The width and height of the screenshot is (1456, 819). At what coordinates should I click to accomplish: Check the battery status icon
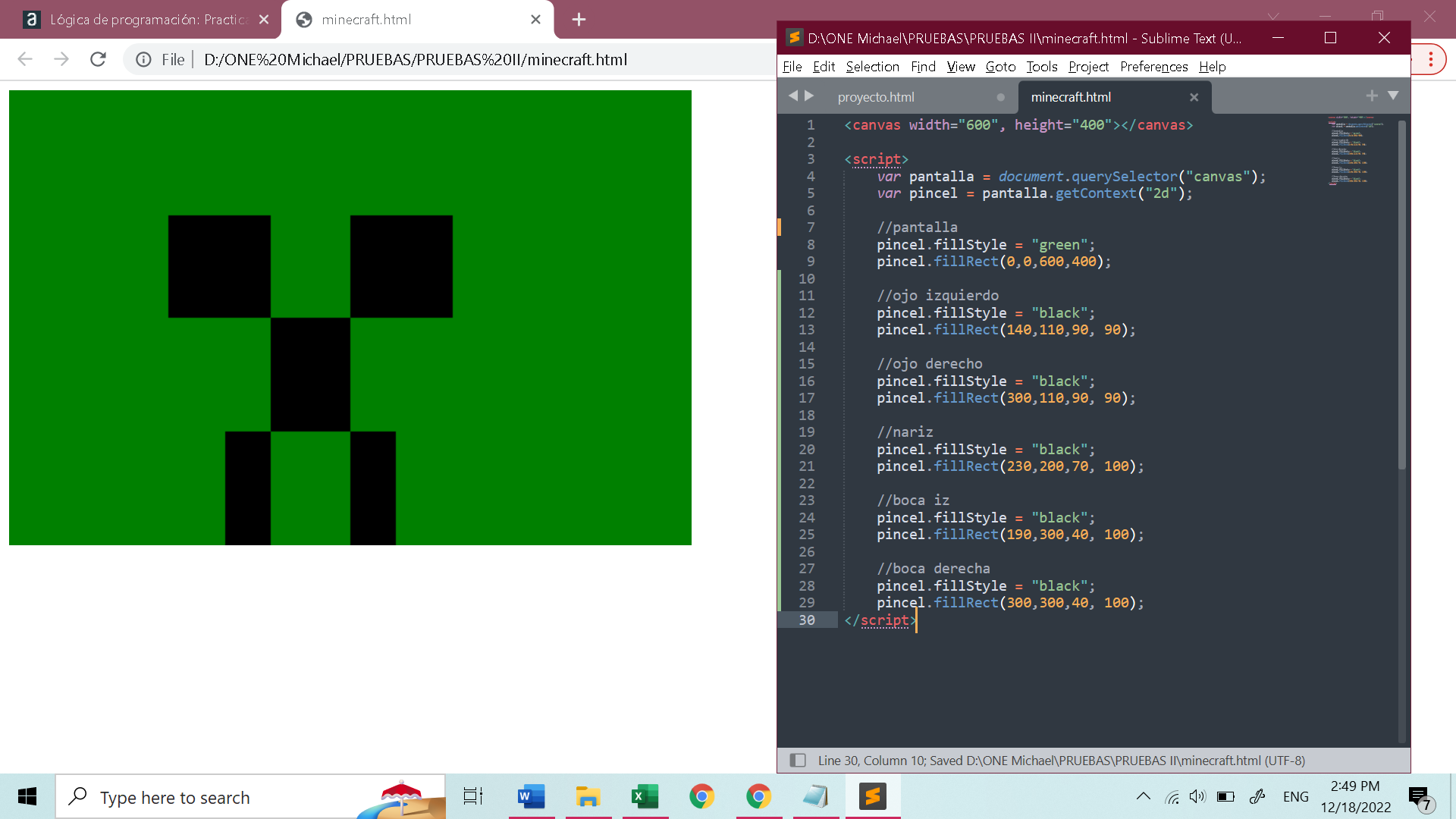point(1225,796)
